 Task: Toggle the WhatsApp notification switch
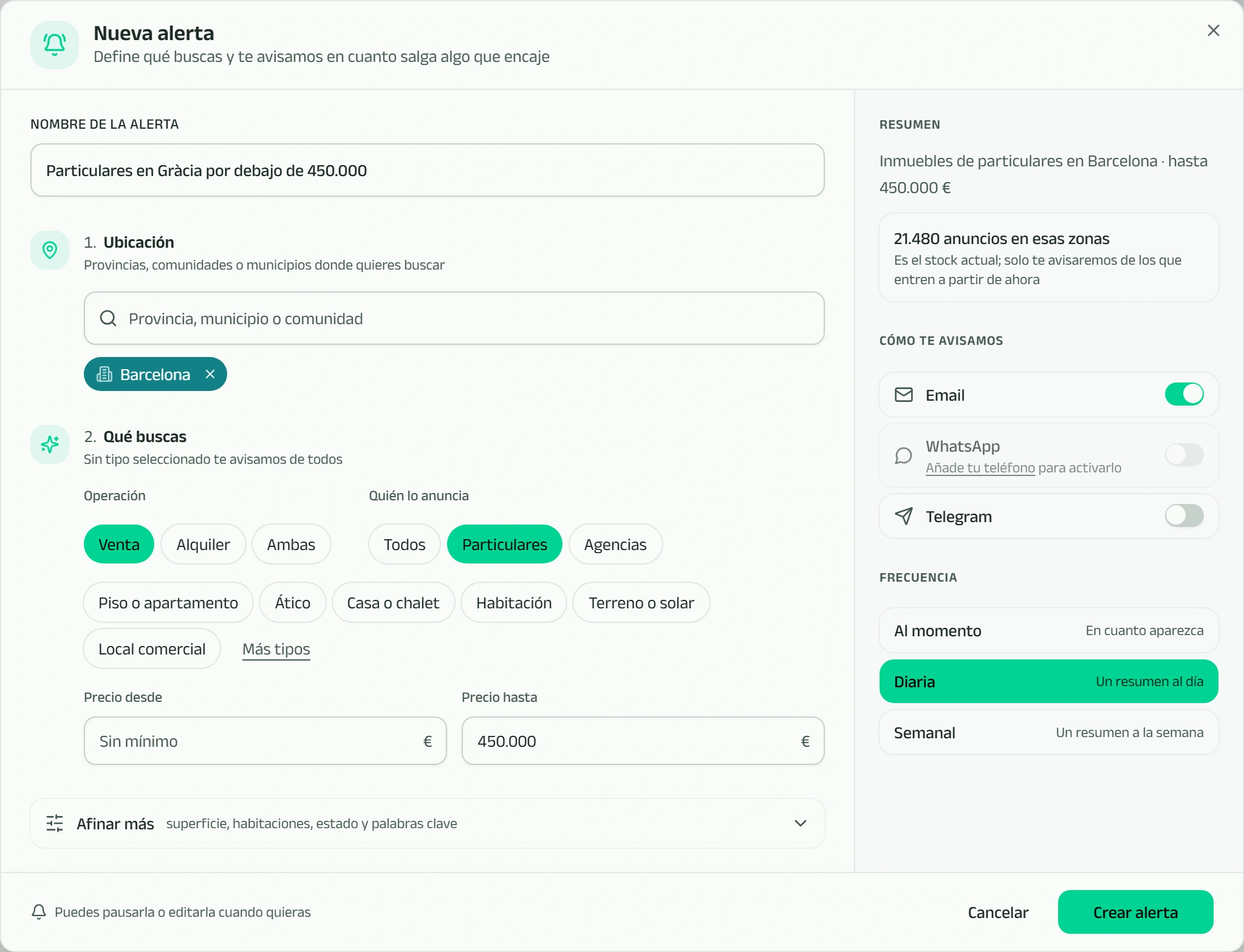pyautogui.click(x=1184, y=455)
